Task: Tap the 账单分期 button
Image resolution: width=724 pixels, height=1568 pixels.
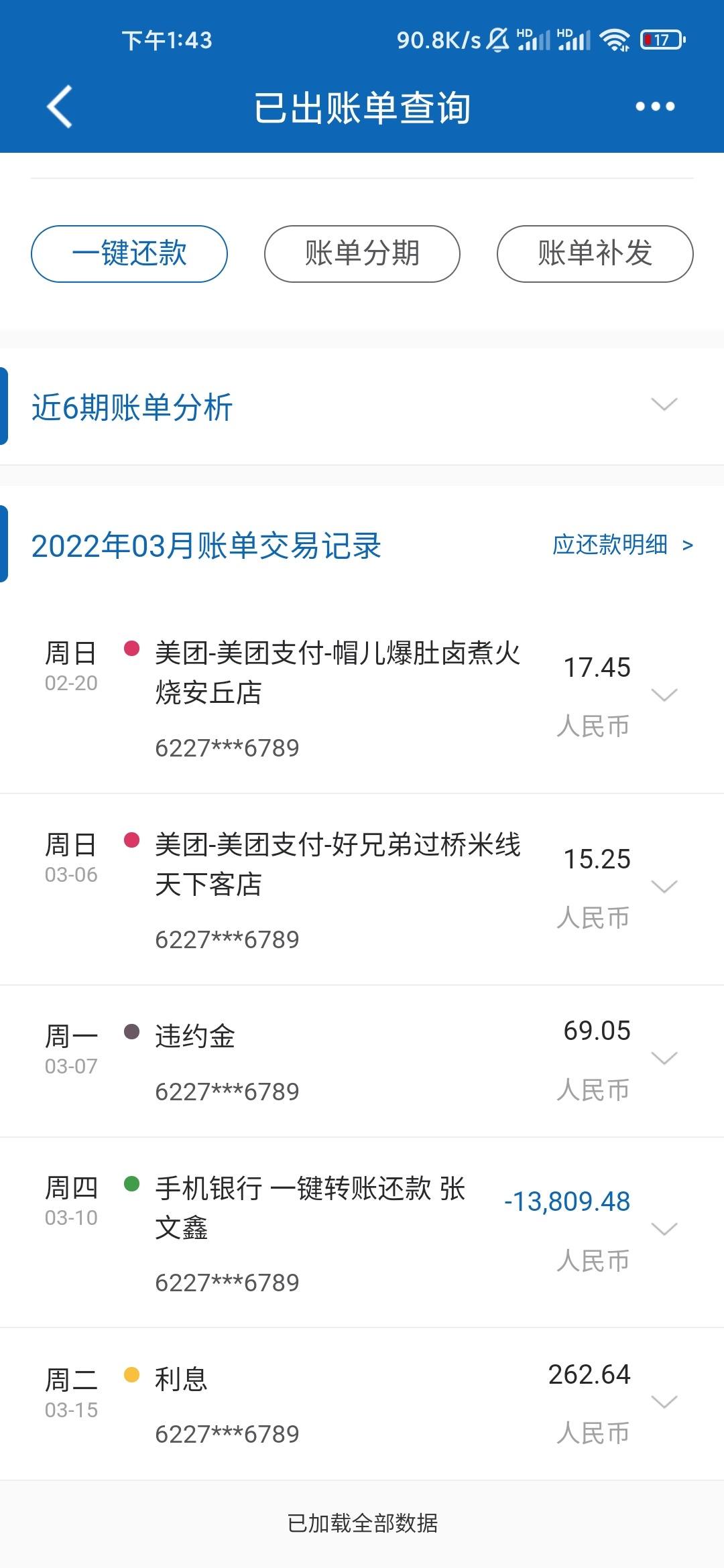Action: click(362, 254)
